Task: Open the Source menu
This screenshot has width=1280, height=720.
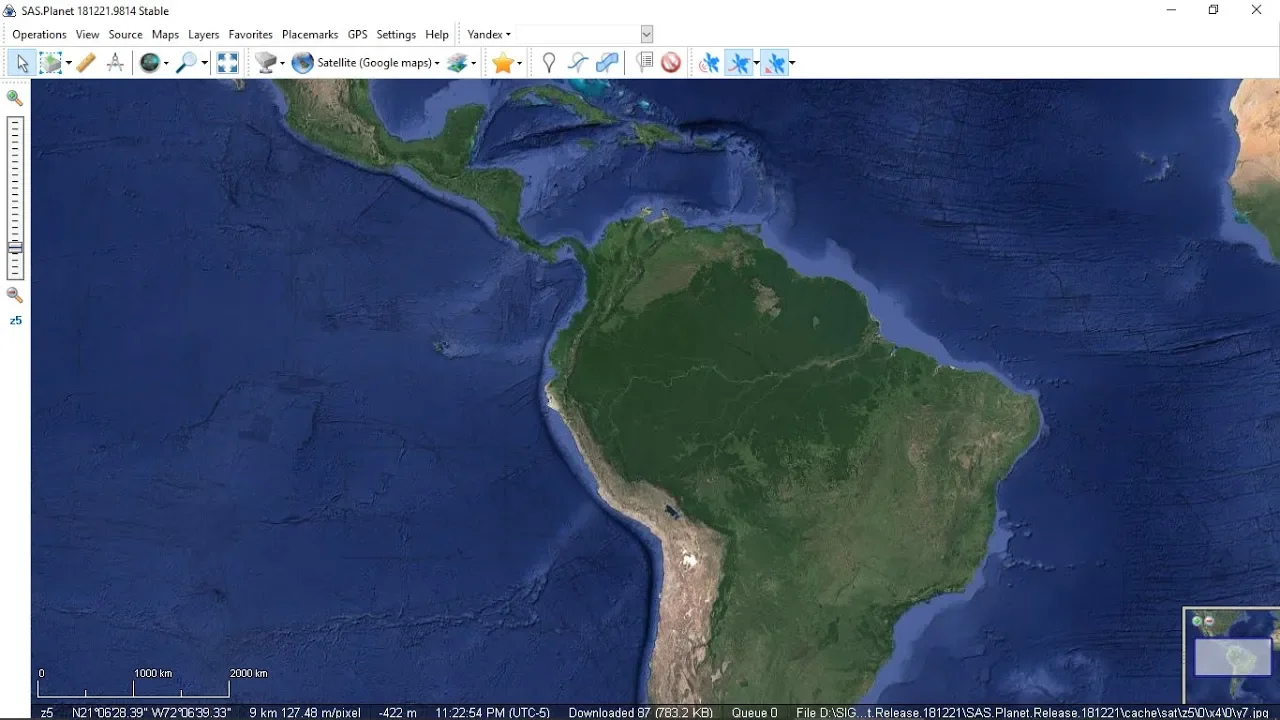Action: 125,34
